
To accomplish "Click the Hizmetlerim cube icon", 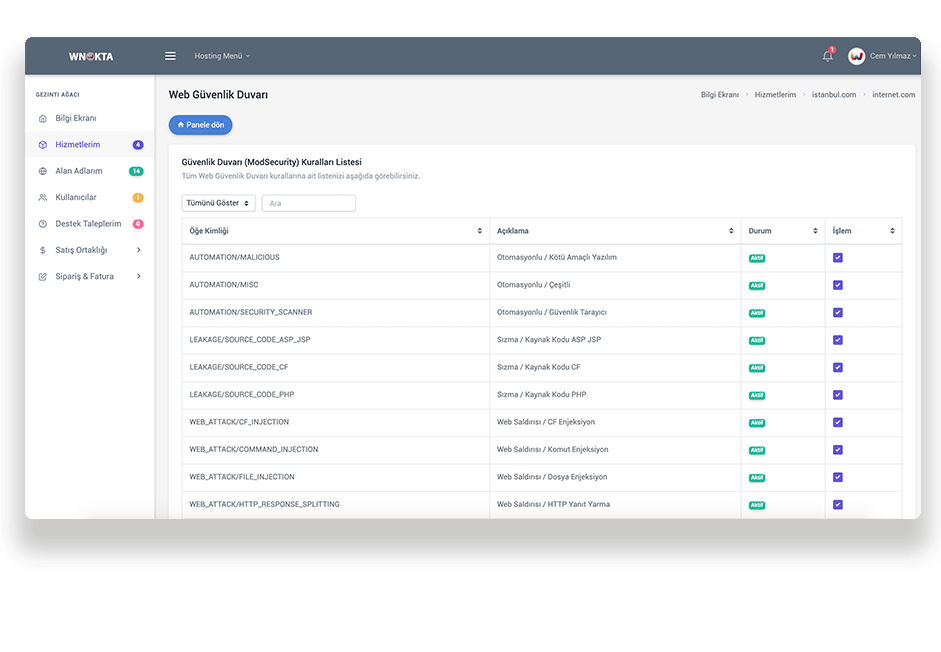I will (x=42, y=145).
